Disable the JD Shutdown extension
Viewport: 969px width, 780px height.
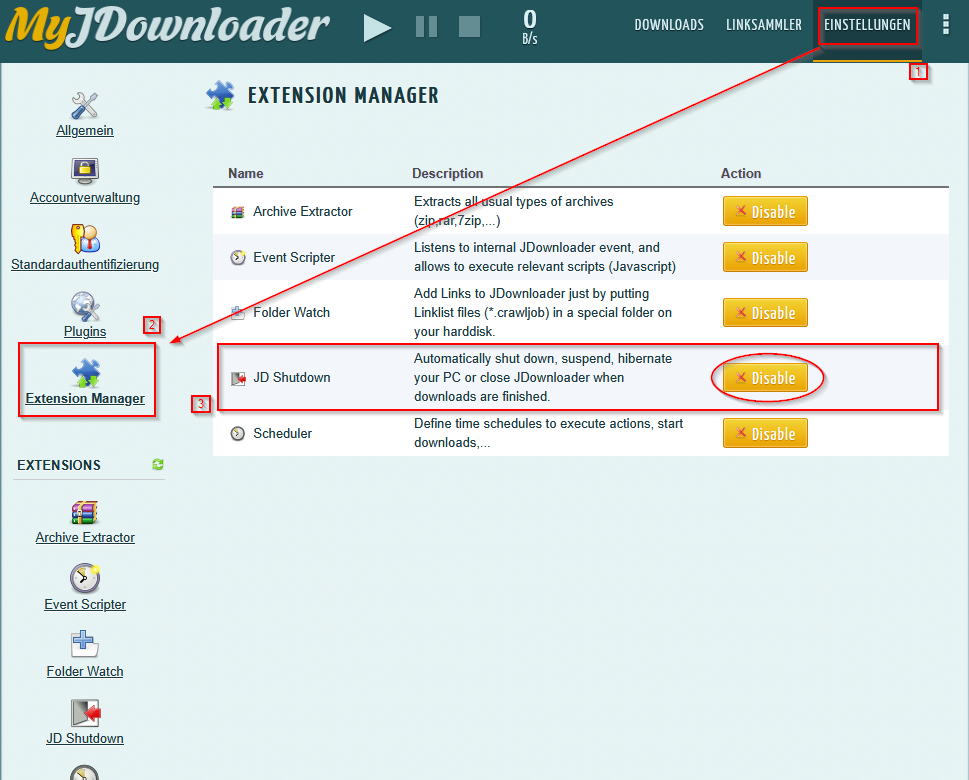pyautogui.click(x=765, y=378)
